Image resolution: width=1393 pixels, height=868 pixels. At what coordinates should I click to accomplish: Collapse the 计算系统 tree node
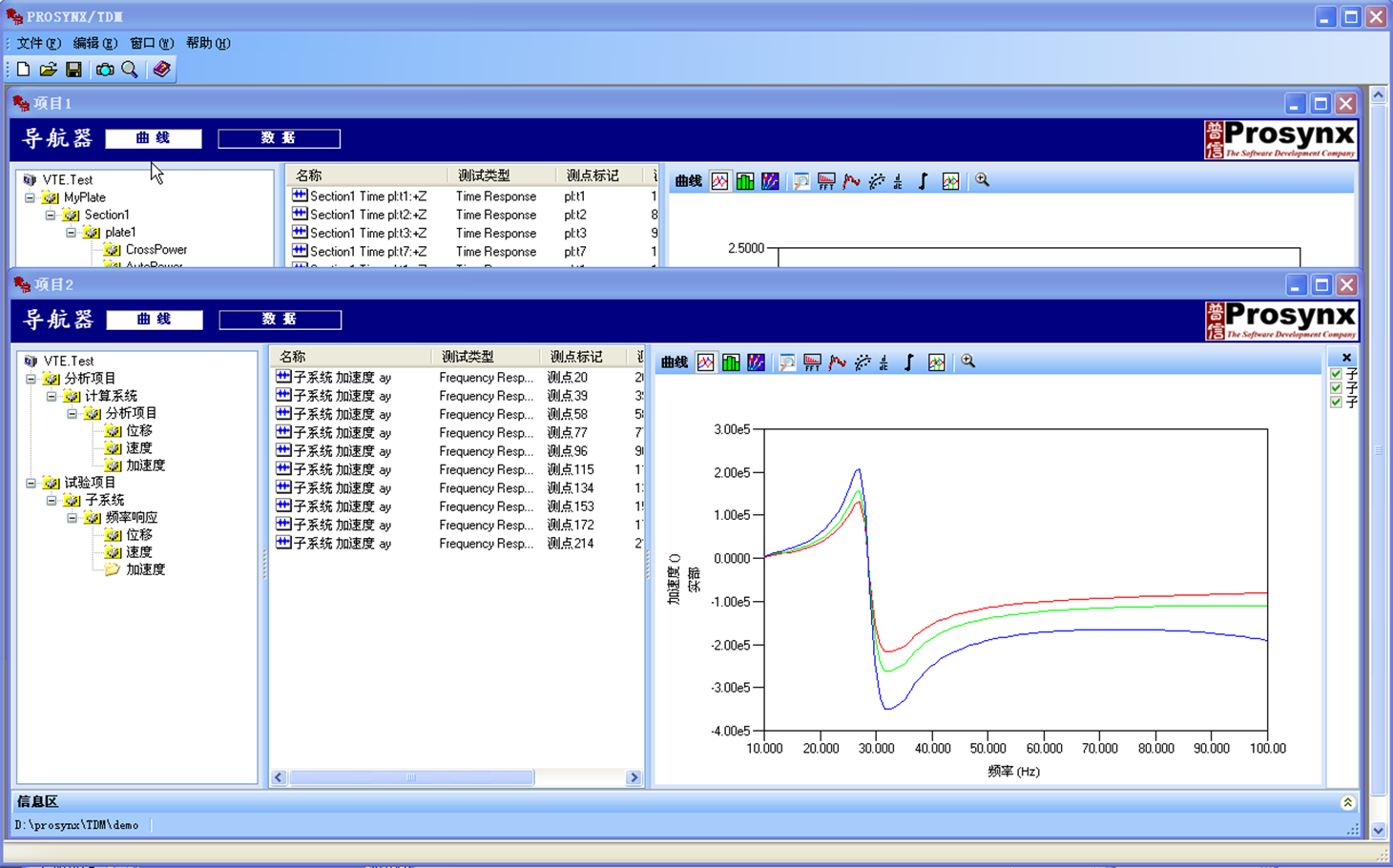(x=52, y=396)
